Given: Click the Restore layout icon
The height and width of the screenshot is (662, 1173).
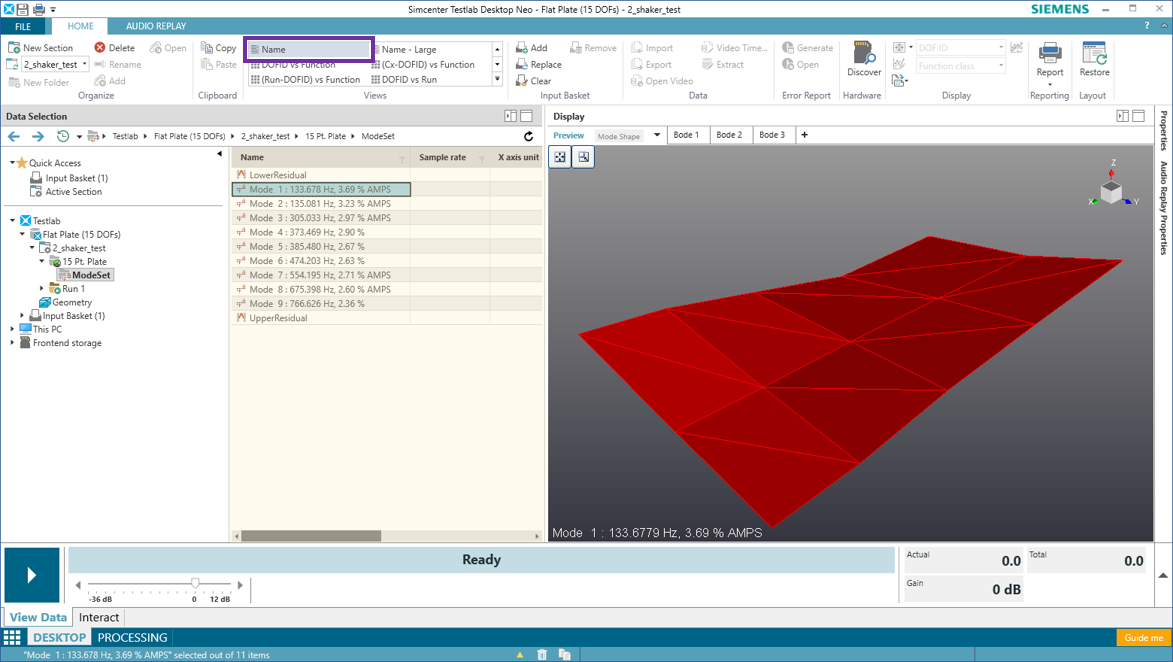Looking at the screenshot, I should [1094, 54].
